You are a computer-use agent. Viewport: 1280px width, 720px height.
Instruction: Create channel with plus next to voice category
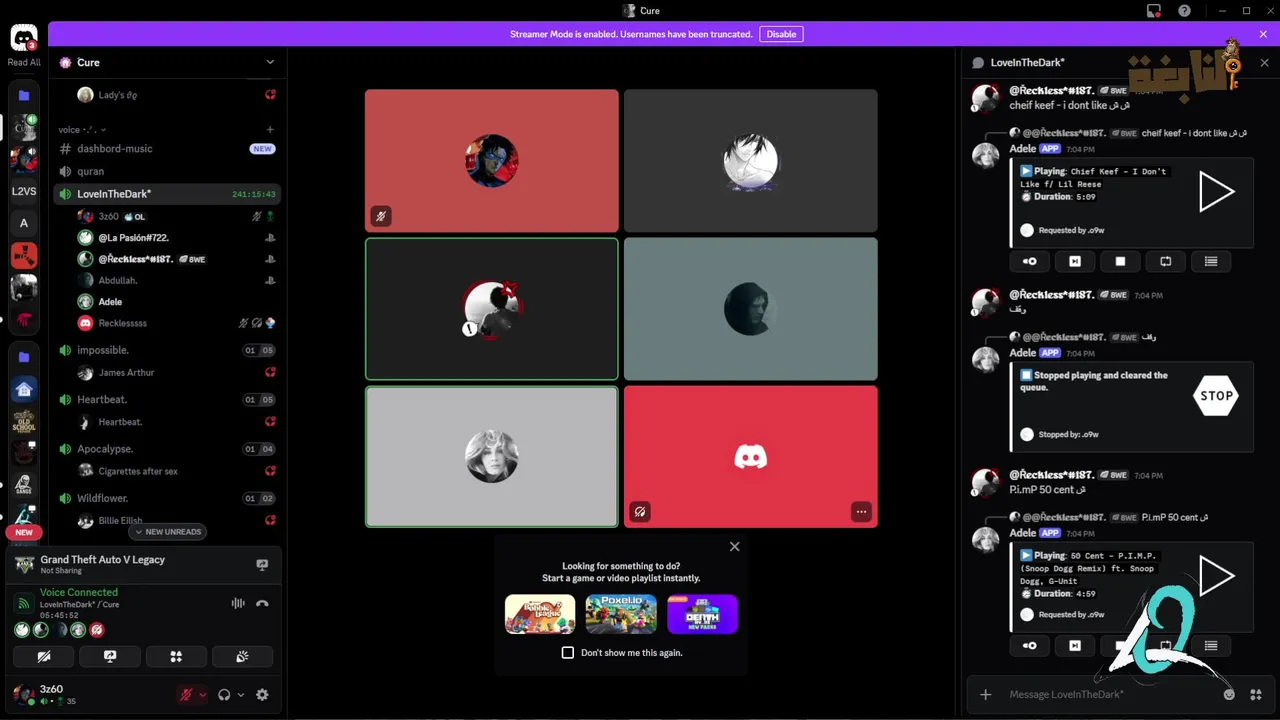pos(270,129)
